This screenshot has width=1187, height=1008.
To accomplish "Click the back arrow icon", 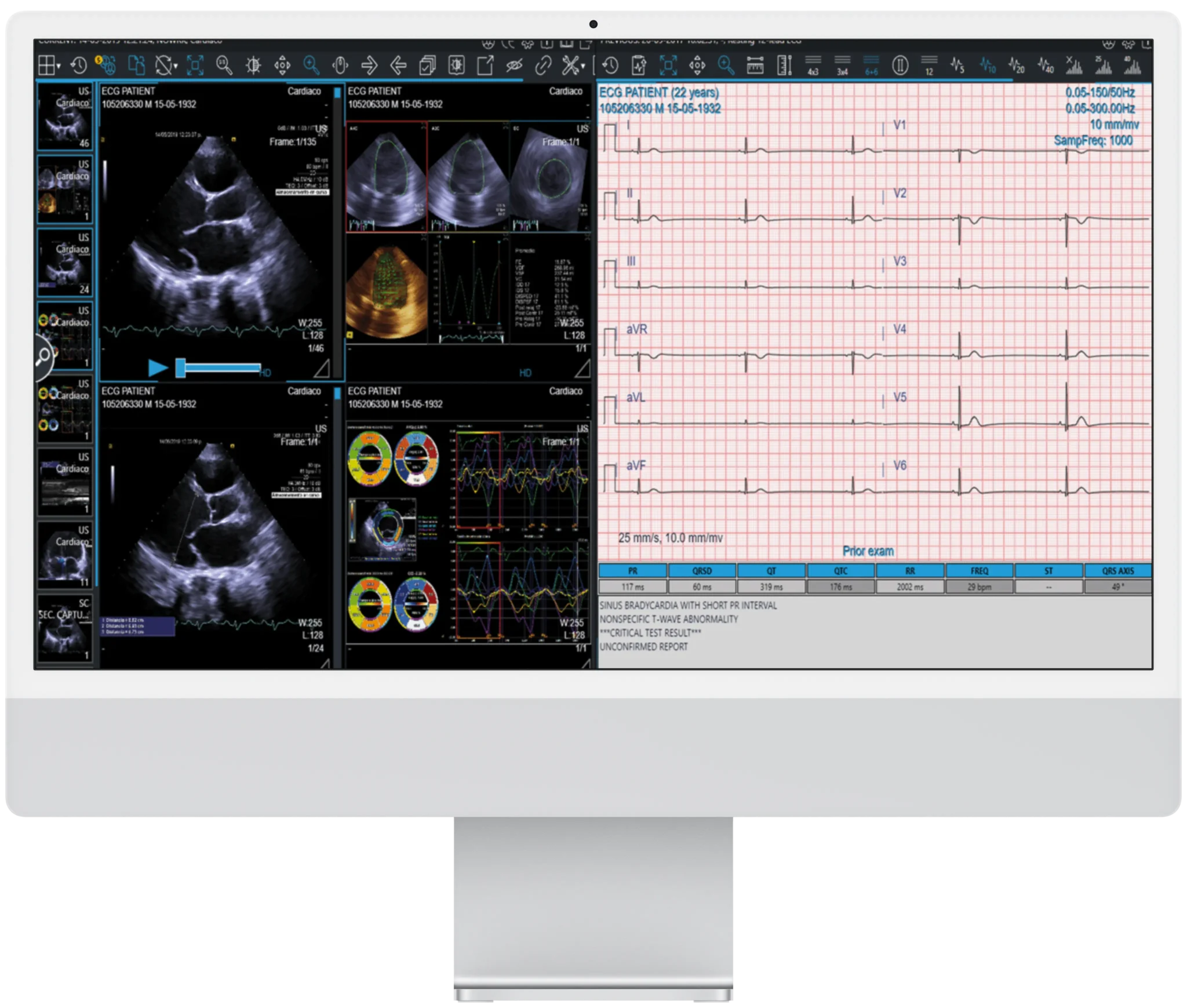I will click(x=398, y=65).
